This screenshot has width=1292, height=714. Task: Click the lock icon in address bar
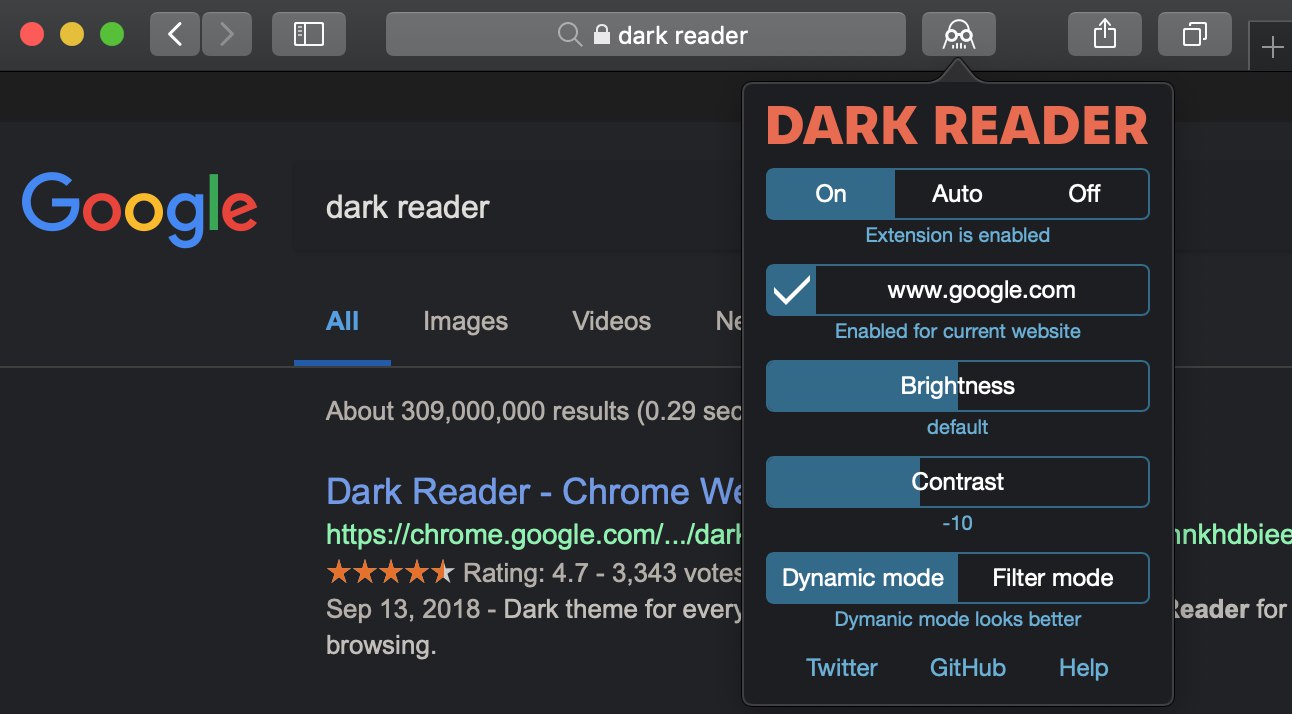tap(601, 35)
